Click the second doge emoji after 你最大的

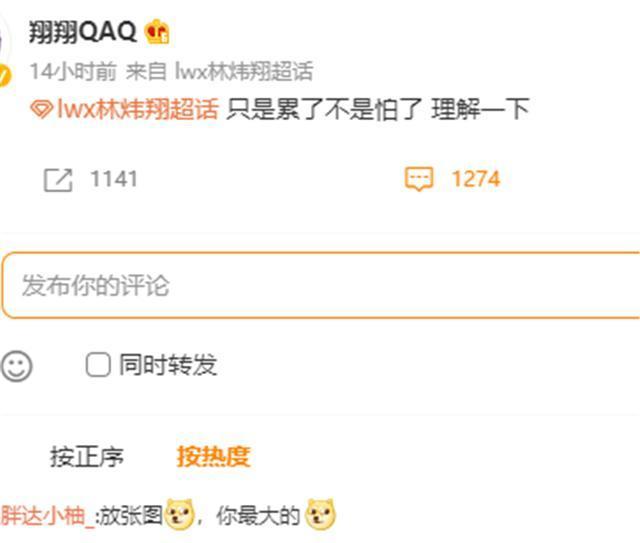click(321, 514)
